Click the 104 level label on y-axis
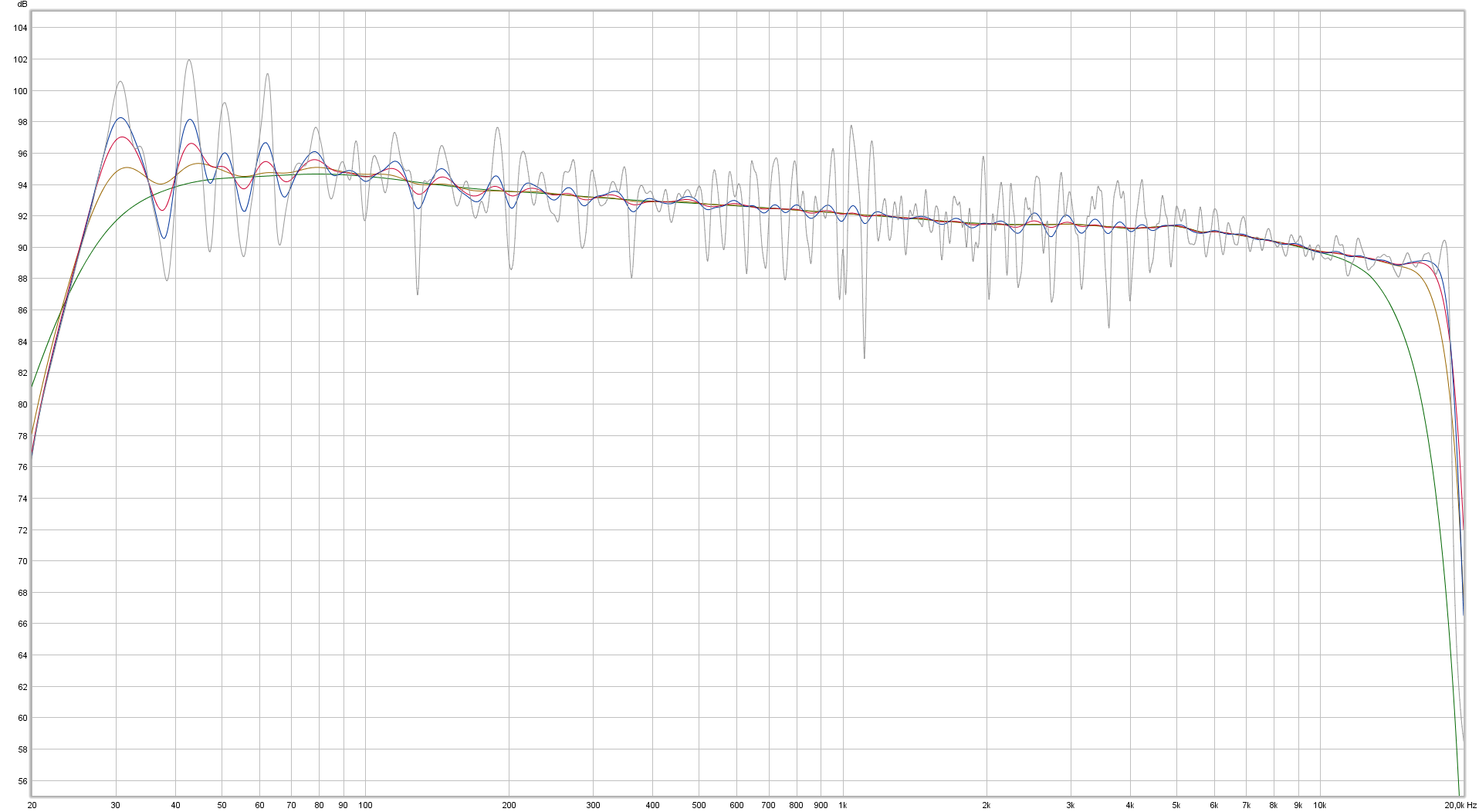This screenshot has width=1479, height=812. (20, 28)
